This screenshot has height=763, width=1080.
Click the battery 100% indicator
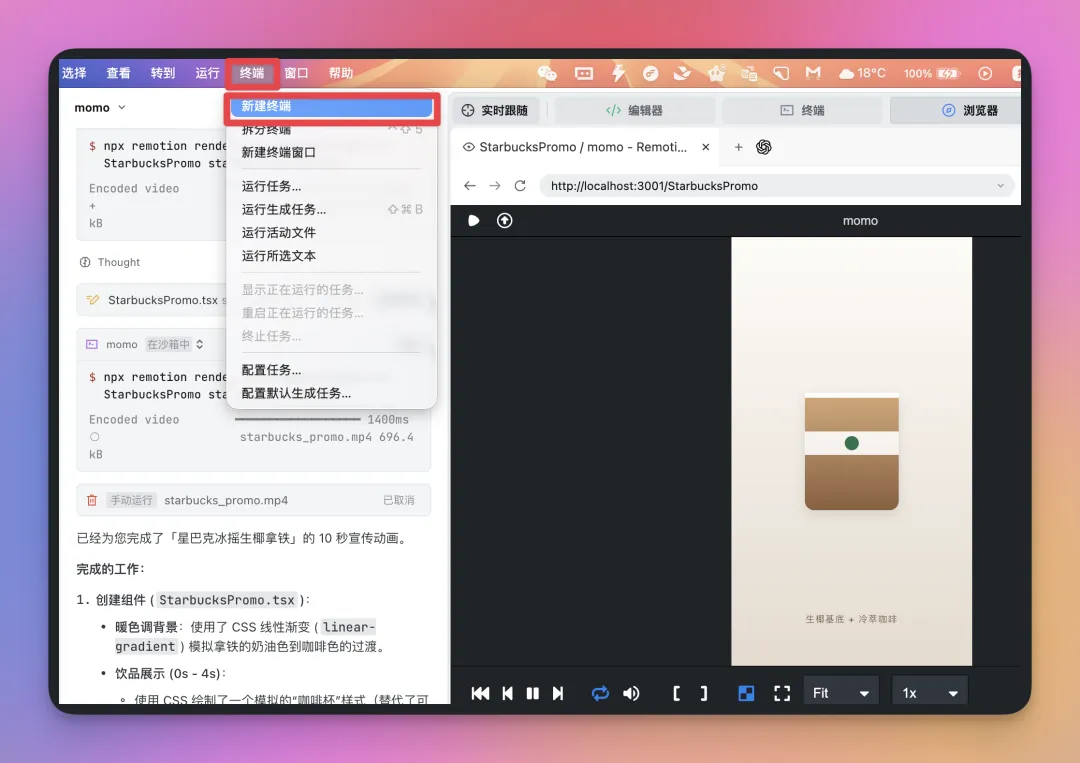932,73
